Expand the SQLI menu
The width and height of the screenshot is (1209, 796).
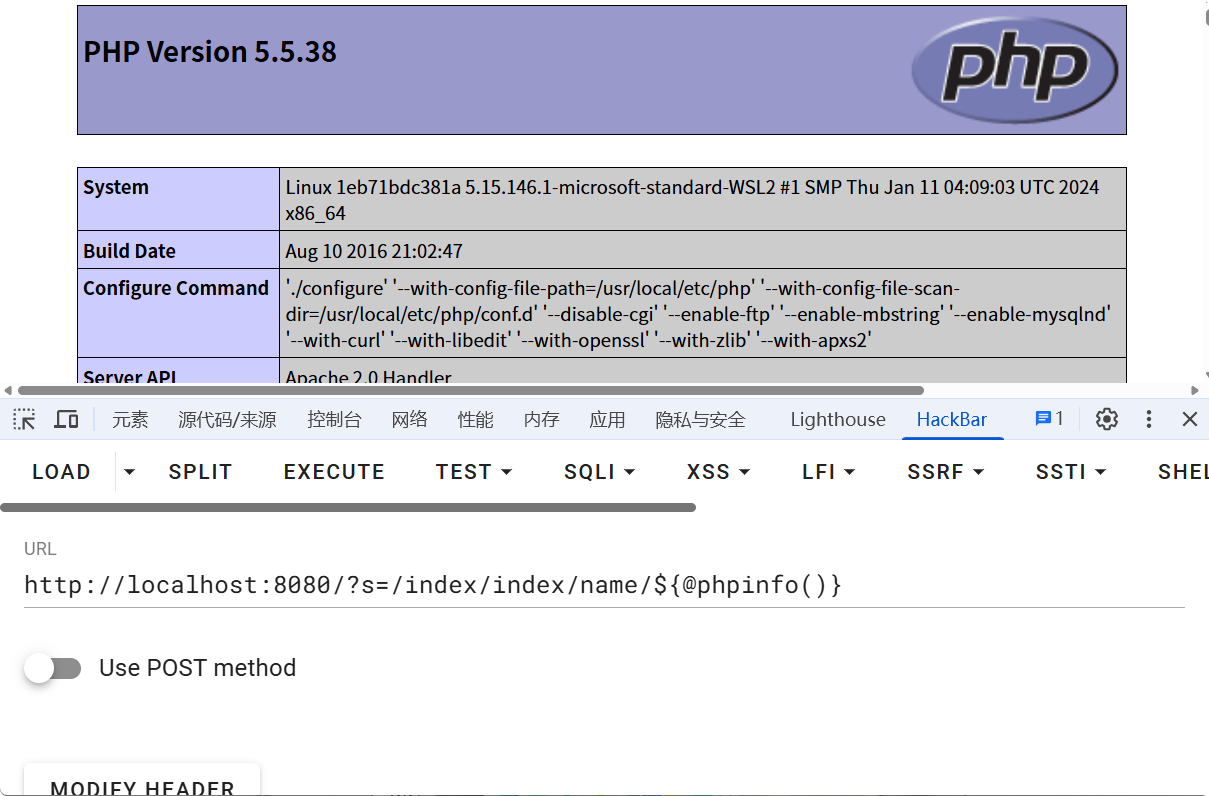click(x=600, y=472)
